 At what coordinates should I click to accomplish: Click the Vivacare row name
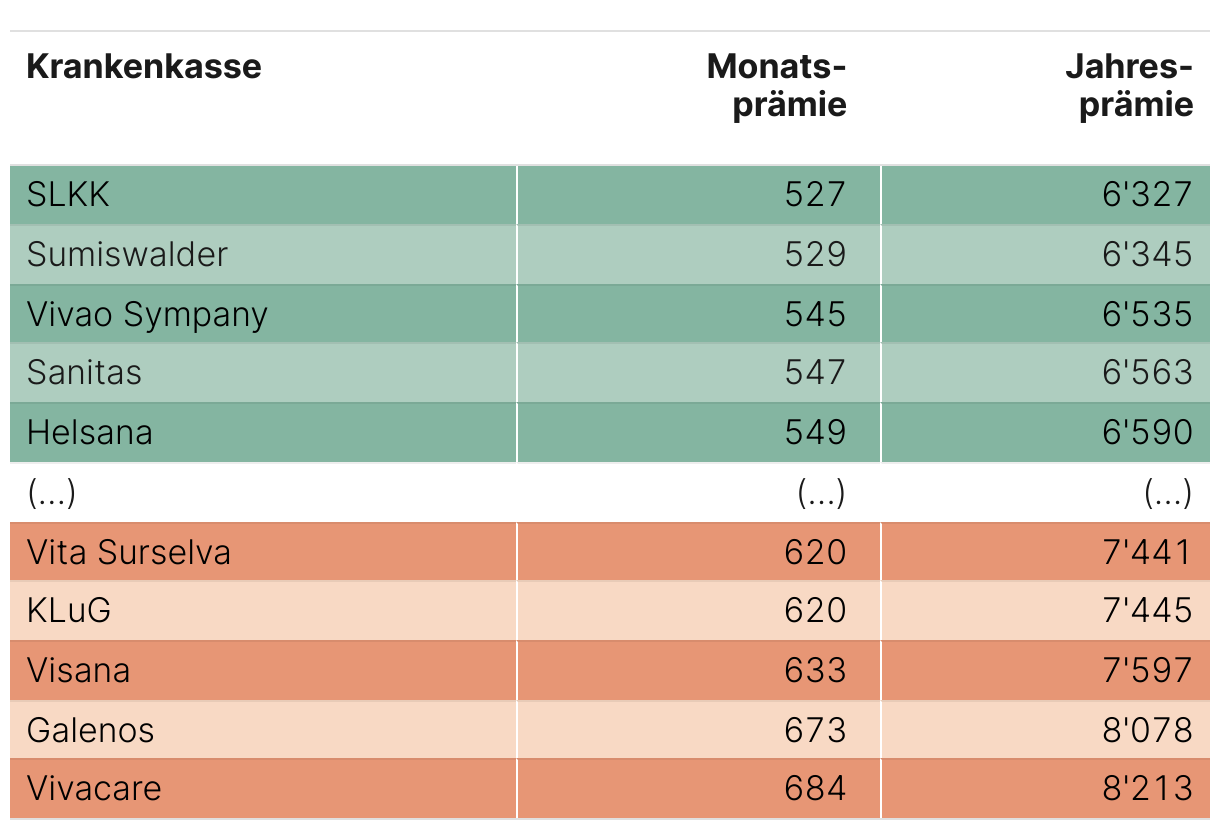pyautogui.click(x=94, y=788)
